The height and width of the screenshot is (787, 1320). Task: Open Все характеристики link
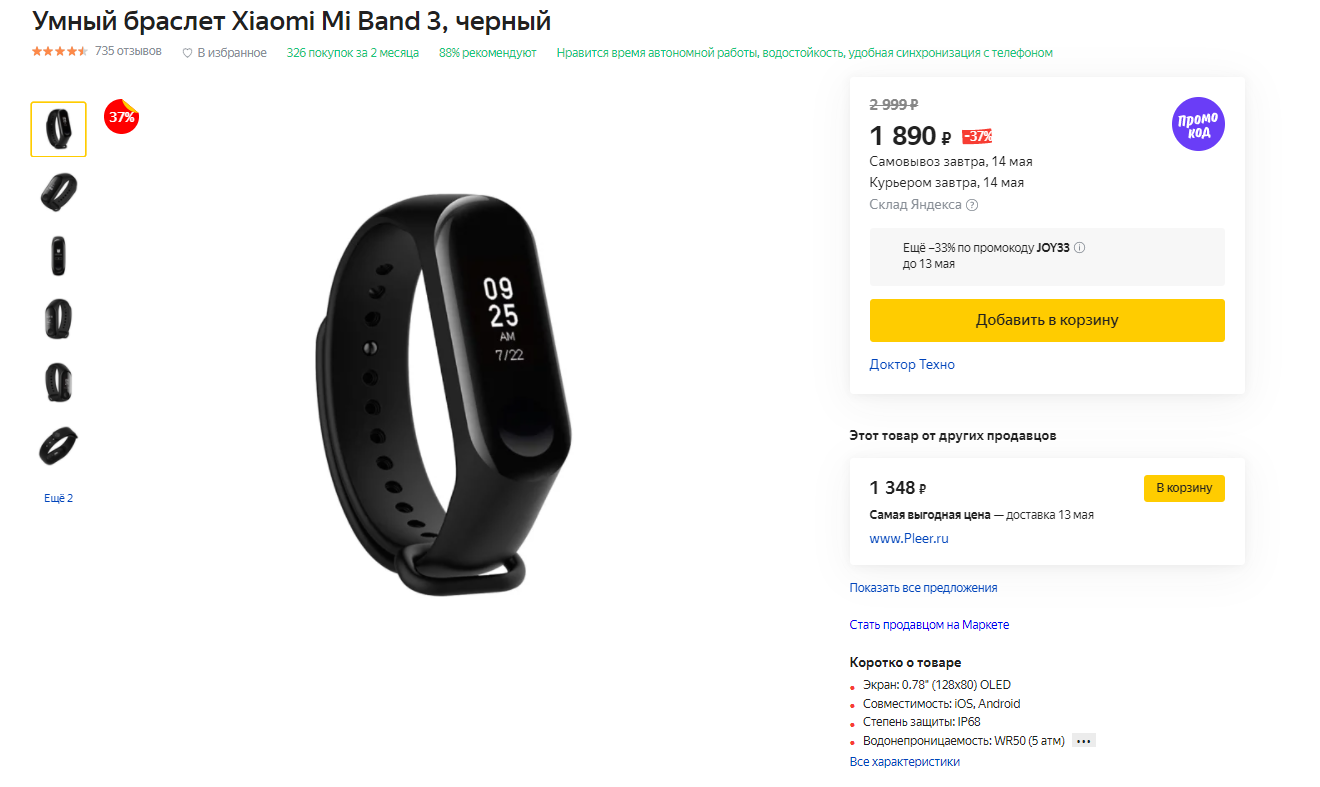pyautogui.click(x=904, y=762)
